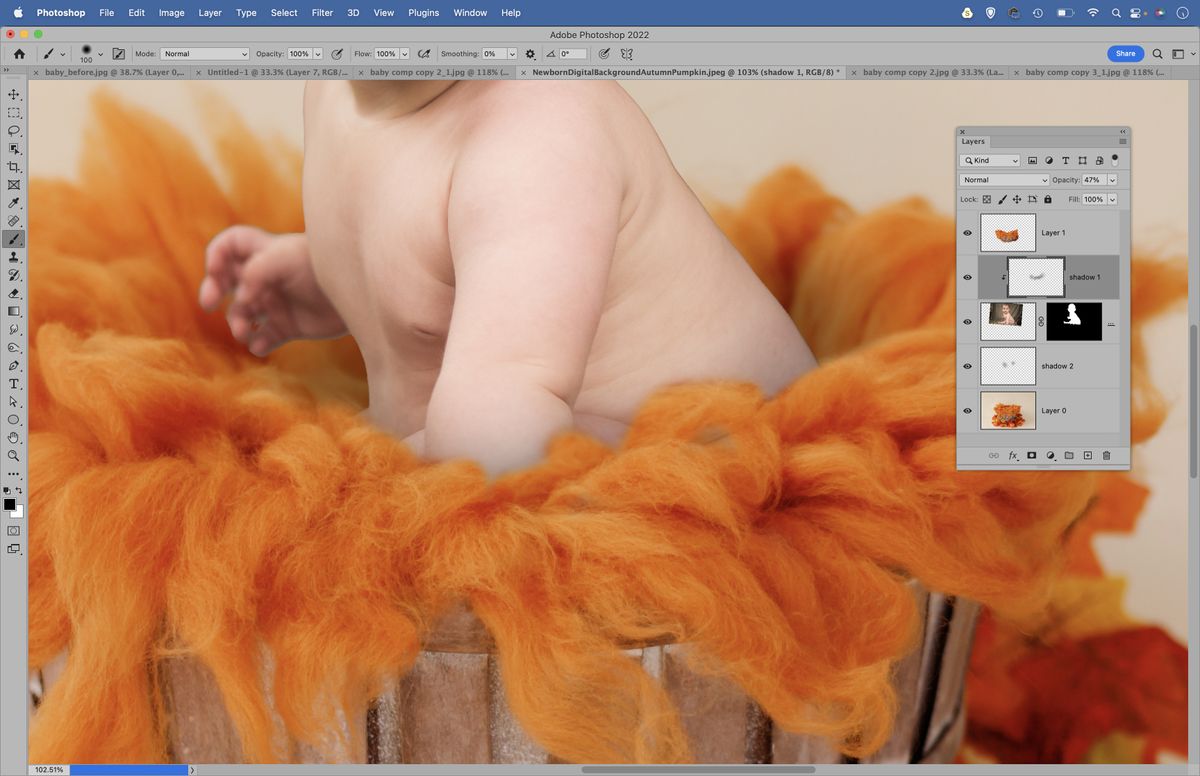Open layer Fill 100% dropdown

tap(1112, 199)
